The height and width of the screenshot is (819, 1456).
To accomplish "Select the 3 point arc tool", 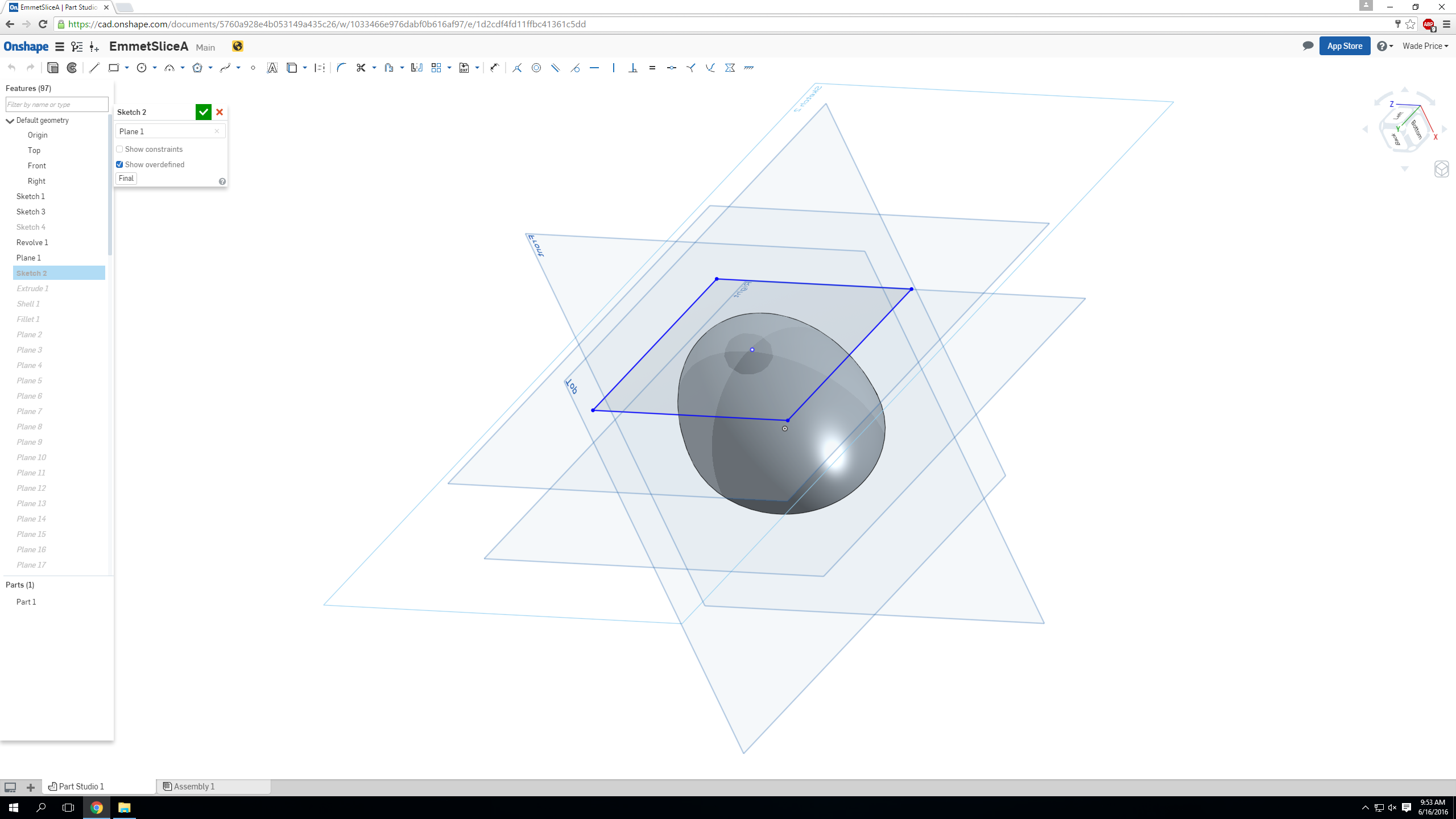I will click(x=169, y=68).
